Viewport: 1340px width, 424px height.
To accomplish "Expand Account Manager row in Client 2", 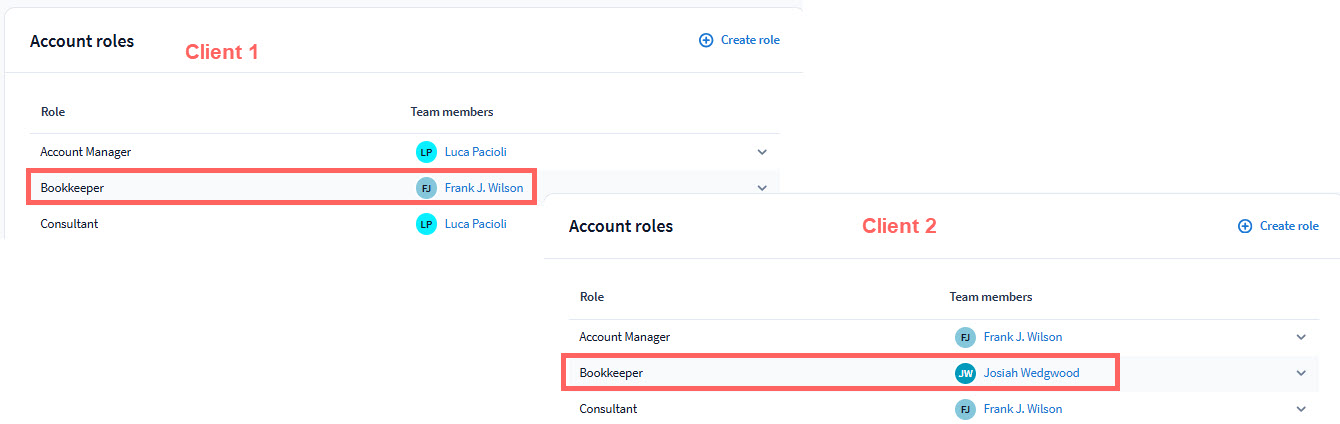I will click(1301, 337).
